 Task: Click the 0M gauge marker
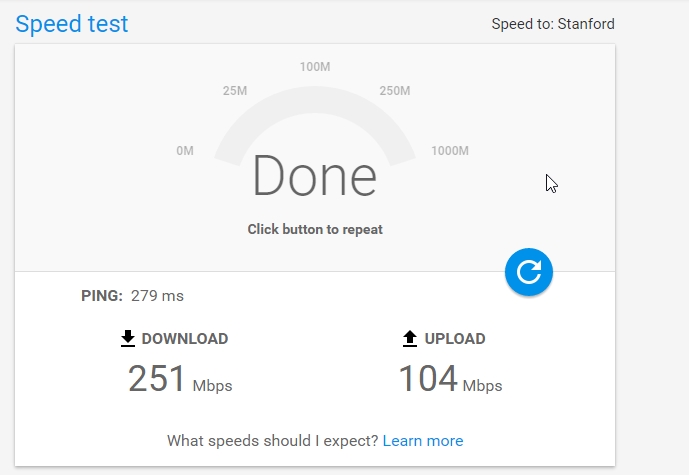185,151
